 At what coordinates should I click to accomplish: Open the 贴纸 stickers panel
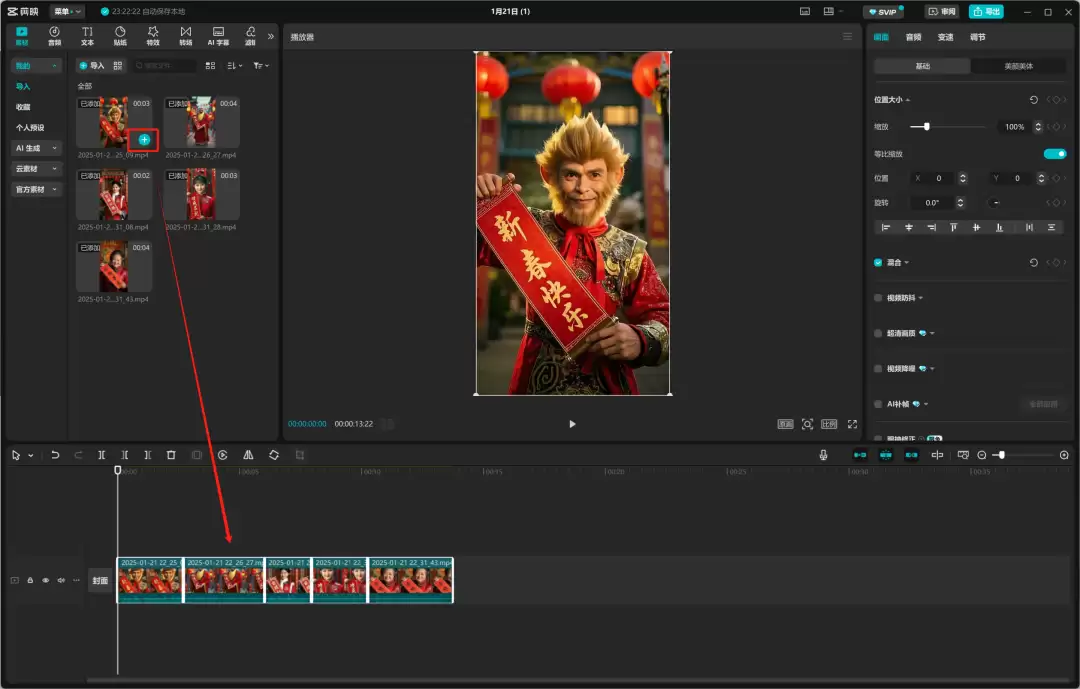pyautogui.click(x=120, y=36)
